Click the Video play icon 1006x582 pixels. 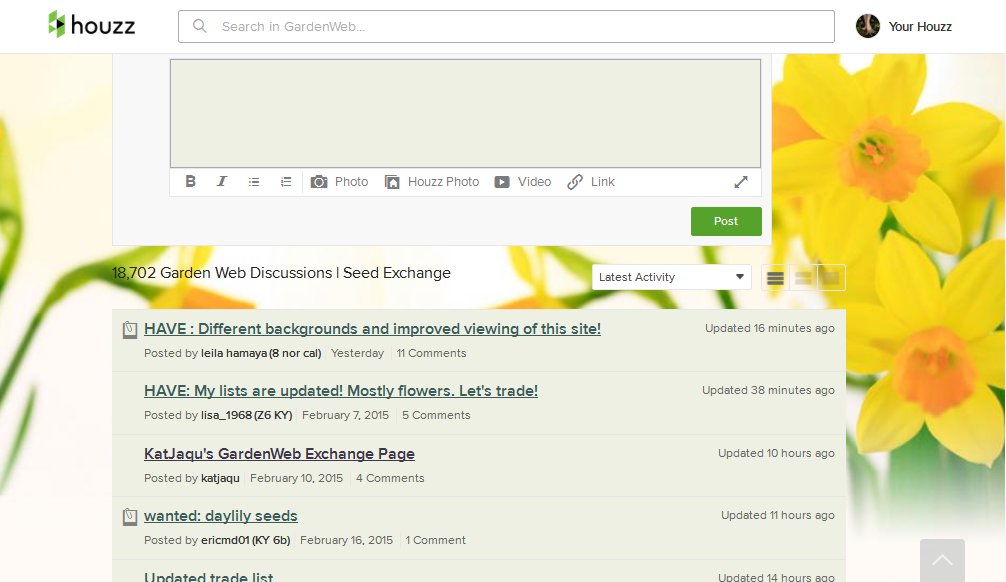(502, 182)
